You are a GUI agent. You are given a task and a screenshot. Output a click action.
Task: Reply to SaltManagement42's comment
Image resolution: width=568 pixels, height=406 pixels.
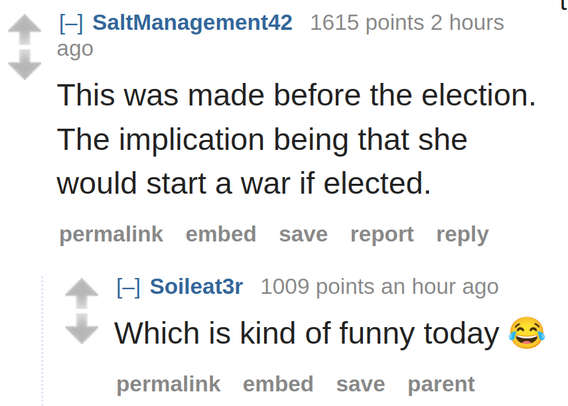coord(463,235)
